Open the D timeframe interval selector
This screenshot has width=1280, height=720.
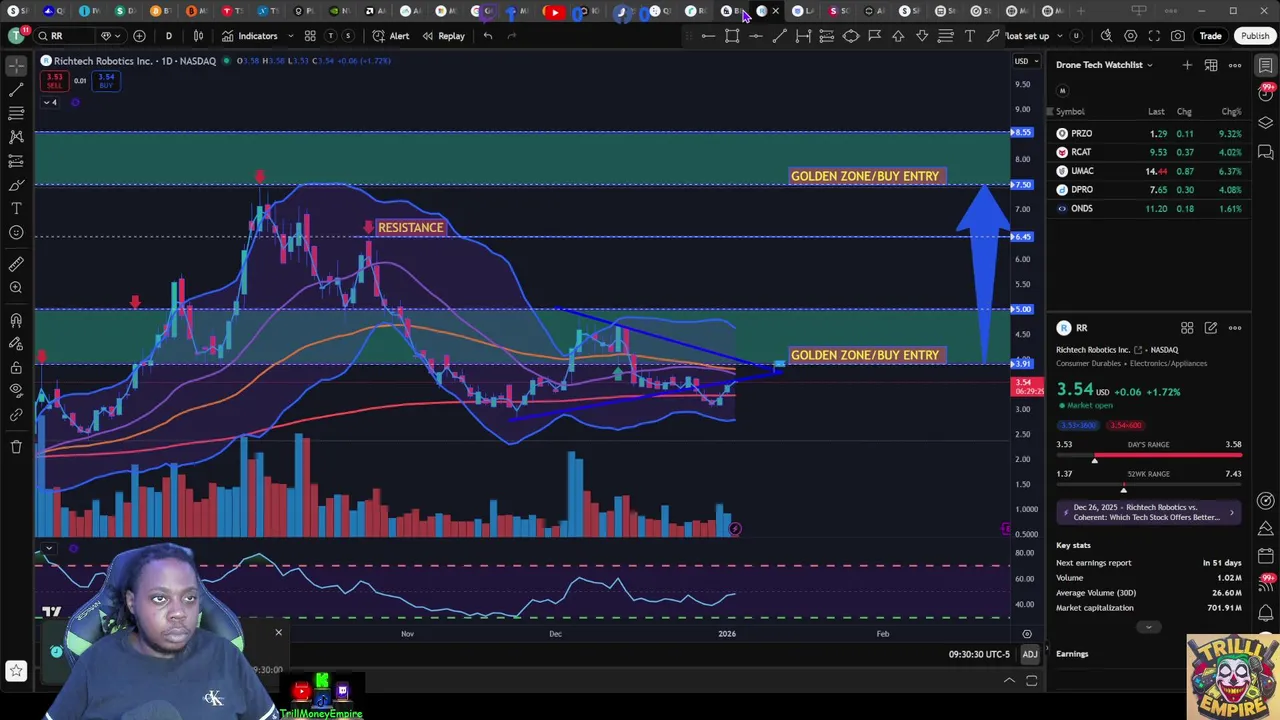point(168,36)
